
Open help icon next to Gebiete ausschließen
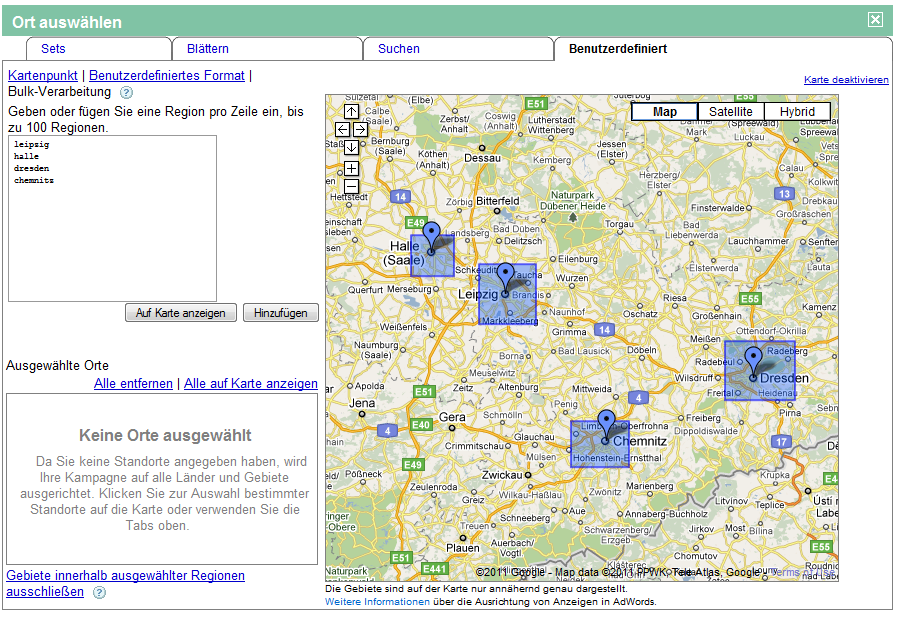(x=100, y=592)
